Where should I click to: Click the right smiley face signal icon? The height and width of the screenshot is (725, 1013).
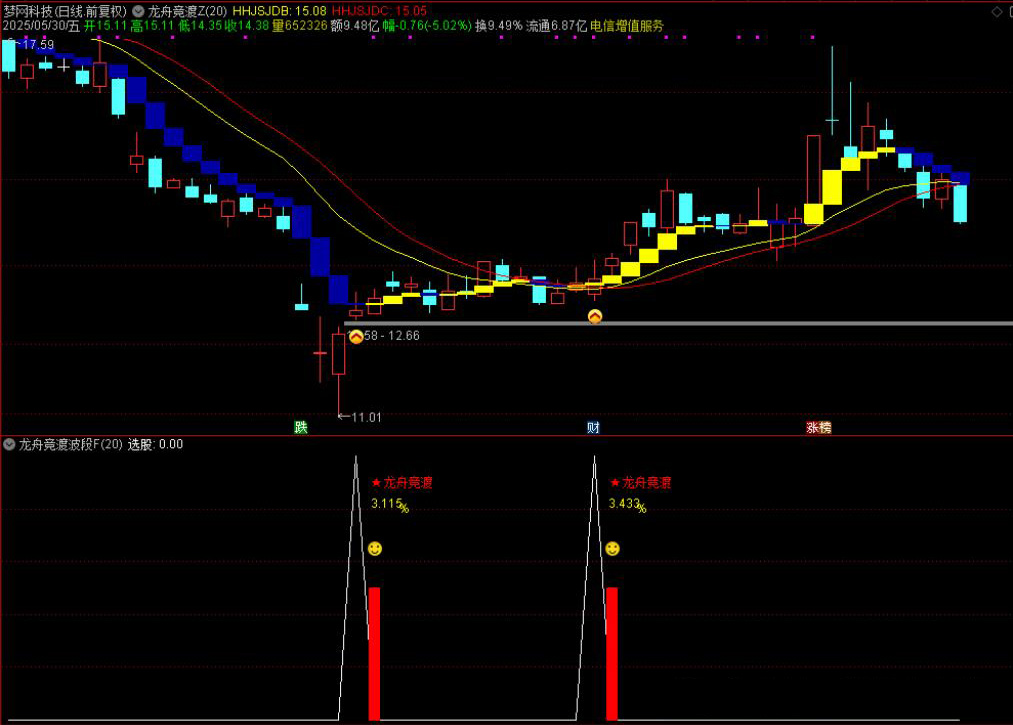[613, 549]
